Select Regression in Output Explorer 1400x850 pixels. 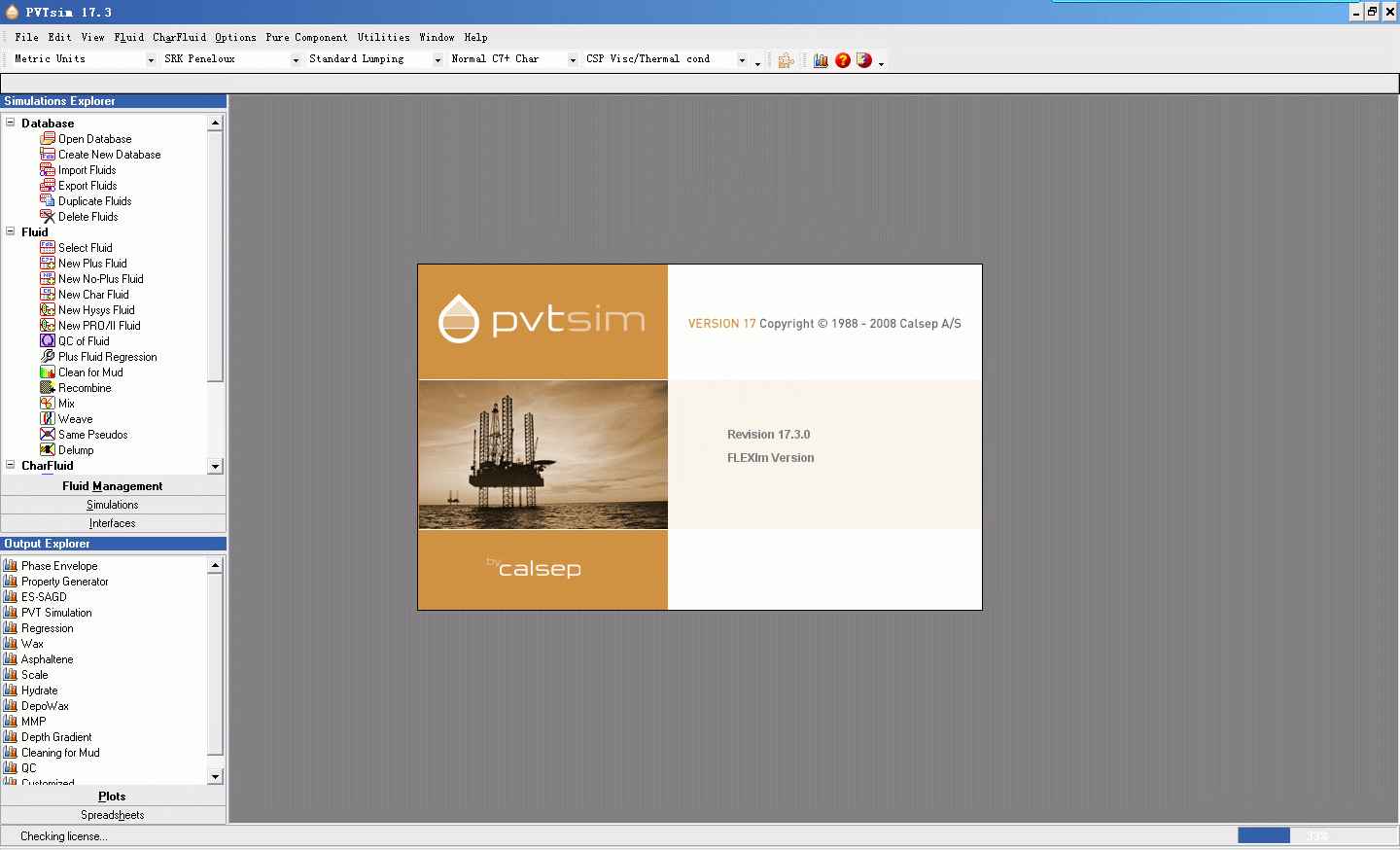click(x=48, y=628)
